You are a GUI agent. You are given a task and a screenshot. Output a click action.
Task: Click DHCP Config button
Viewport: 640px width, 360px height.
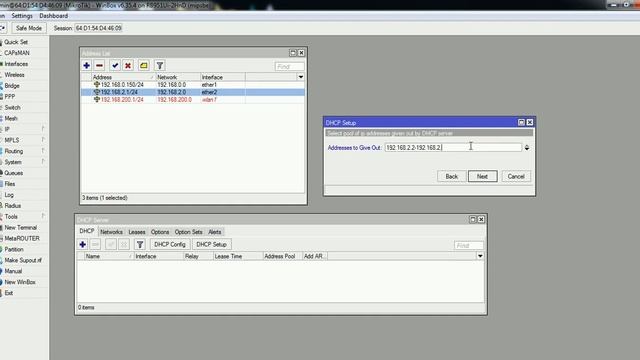point(170,244)
